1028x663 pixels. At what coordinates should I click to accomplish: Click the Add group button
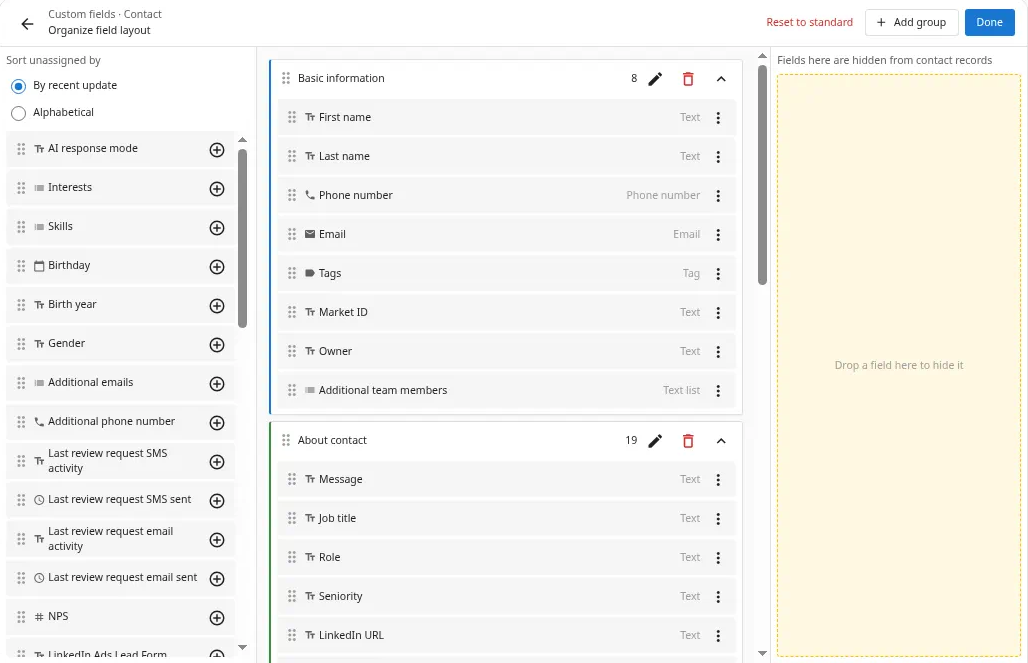[911, 22]
